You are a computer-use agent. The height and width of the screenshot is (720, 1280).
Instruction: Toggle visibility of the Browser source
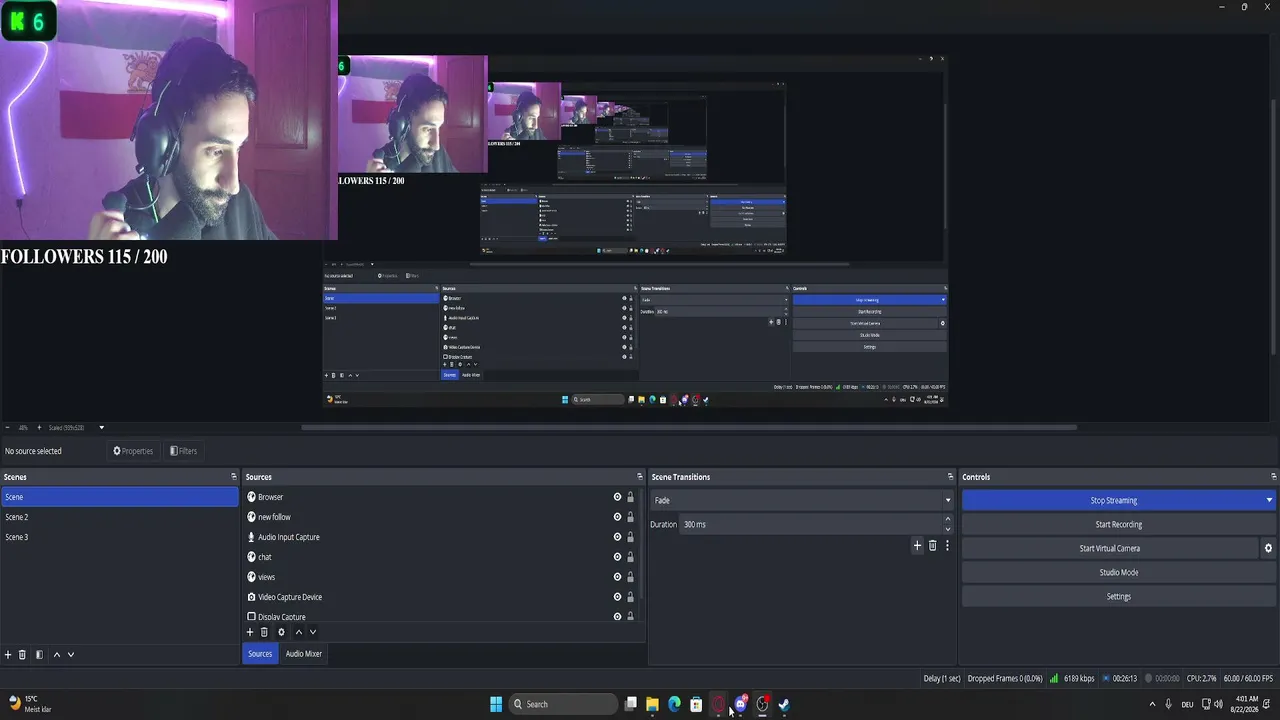[x=617, y=497]
